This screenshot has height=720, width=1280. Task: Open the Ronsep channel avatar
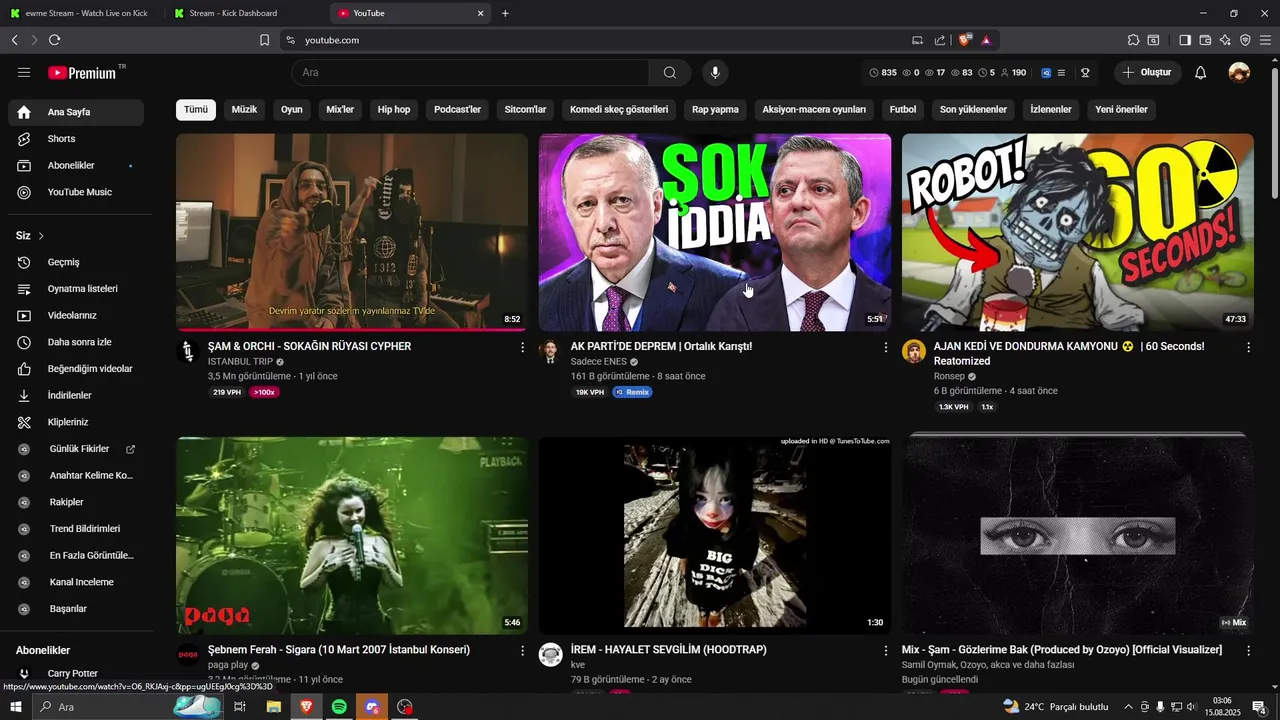point(913,351)
